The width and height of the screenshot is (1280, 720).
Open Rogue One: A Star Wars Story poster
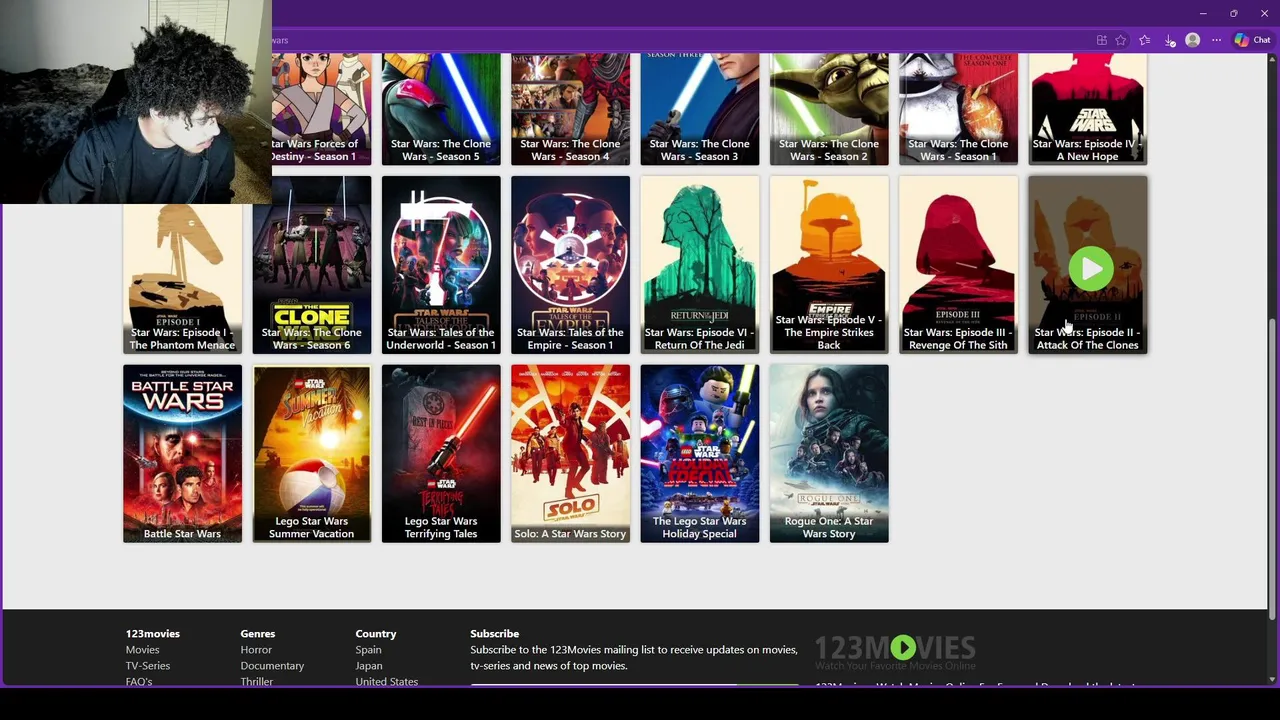pyautogui.click(x=829, y=454)
